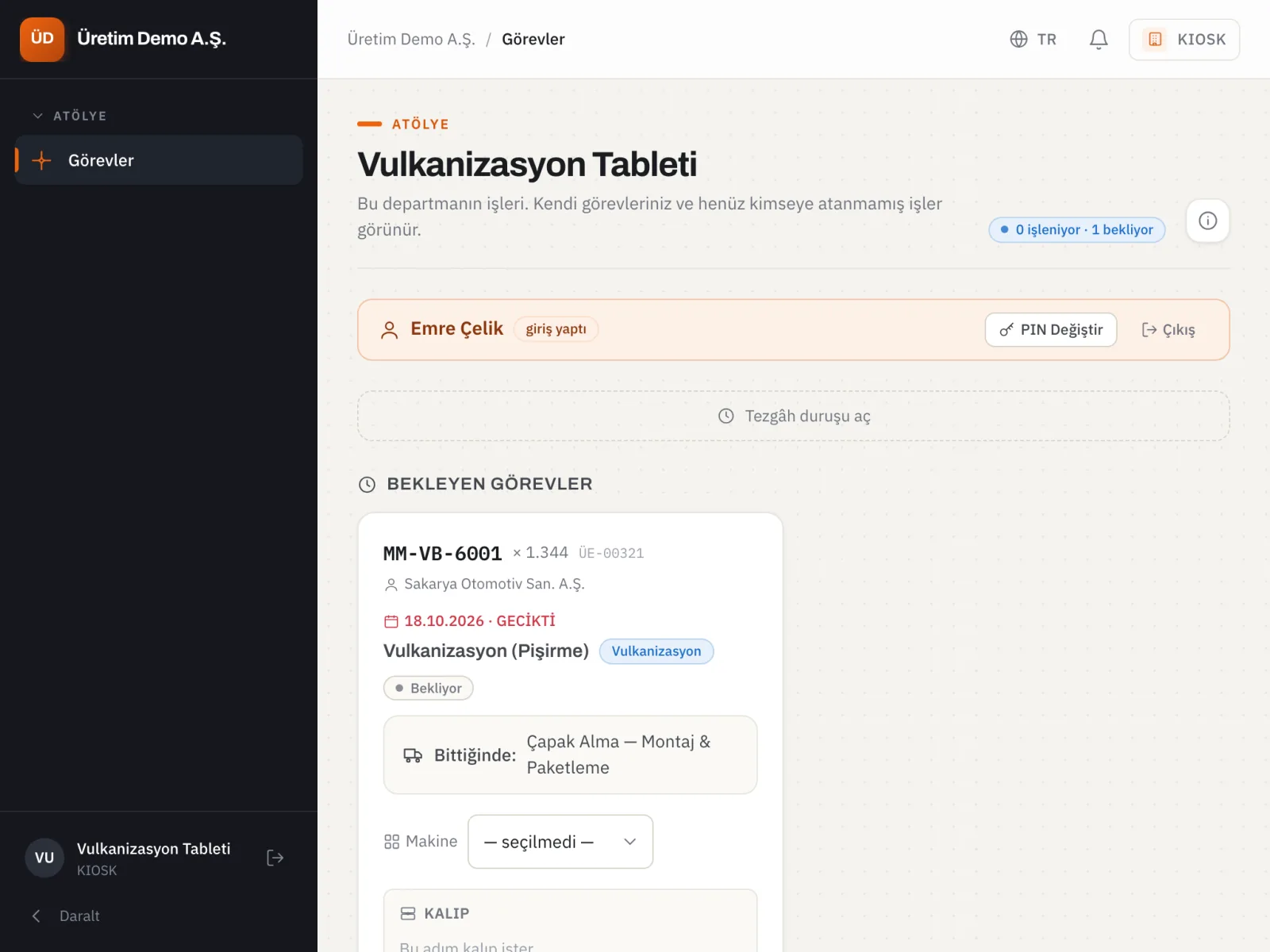Click Çapak Alma — Montaj & Paketleme text

coord(618,754)
